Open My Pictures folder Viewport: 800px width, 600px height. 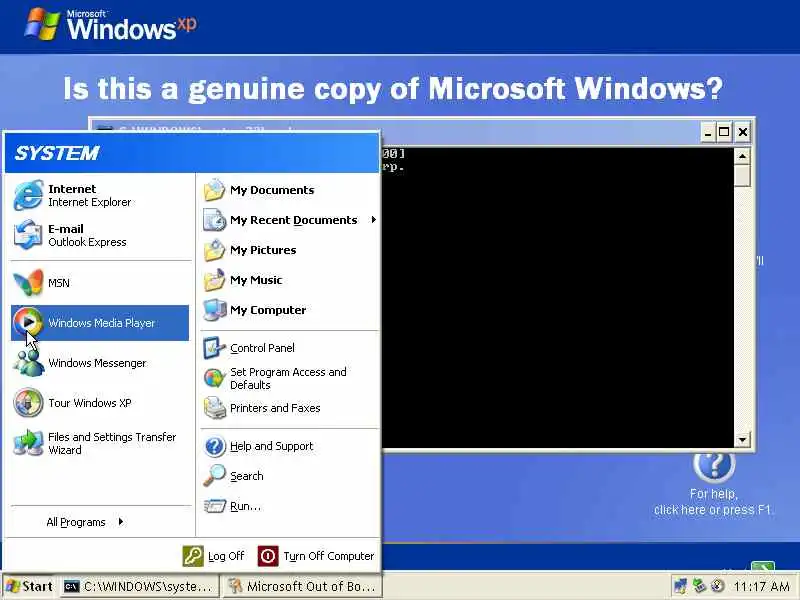click(289, 250)
